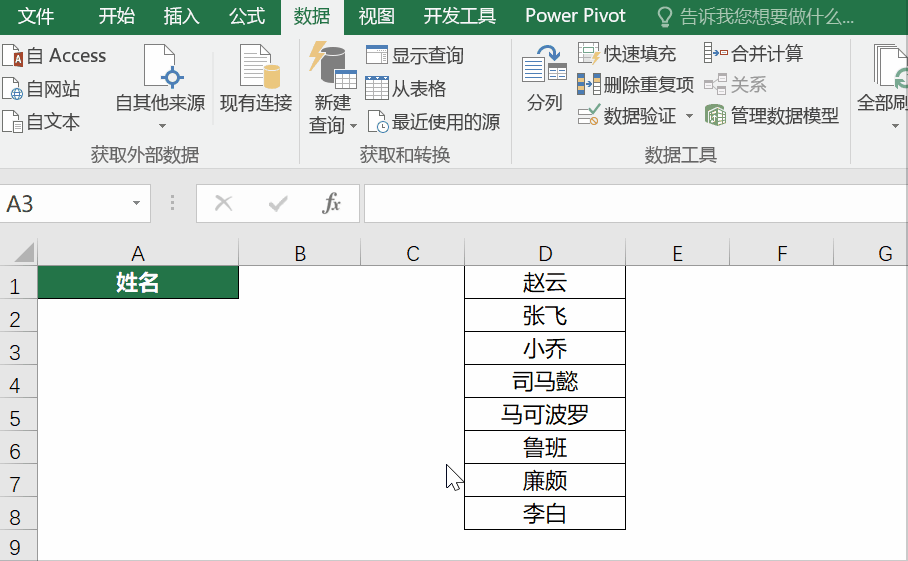Select row 8 header
The height and width of the screenshot is (561, 908).
(x=18, y=514)
